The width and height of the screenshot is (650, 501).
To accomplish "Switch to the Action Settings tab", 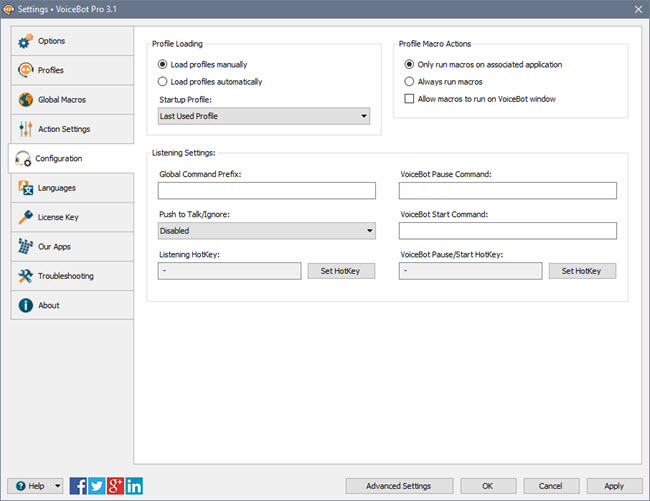I will tap(72, 129).
